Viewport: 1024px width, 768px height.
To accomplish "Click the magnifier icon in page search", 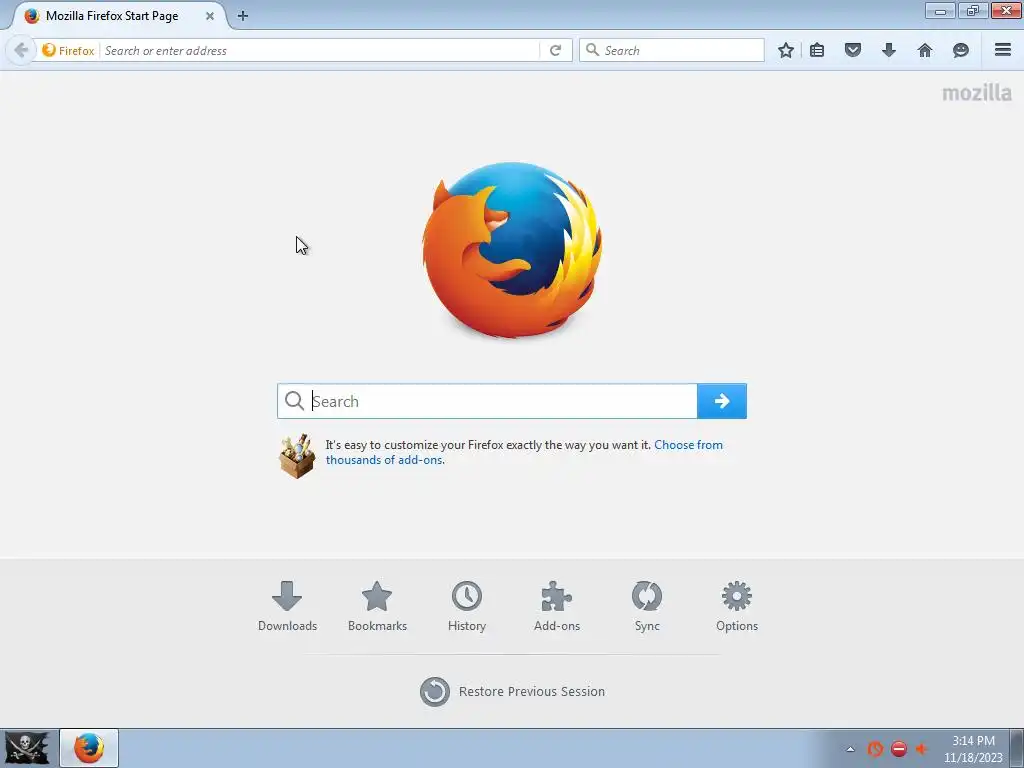I will tap(295, 401).
